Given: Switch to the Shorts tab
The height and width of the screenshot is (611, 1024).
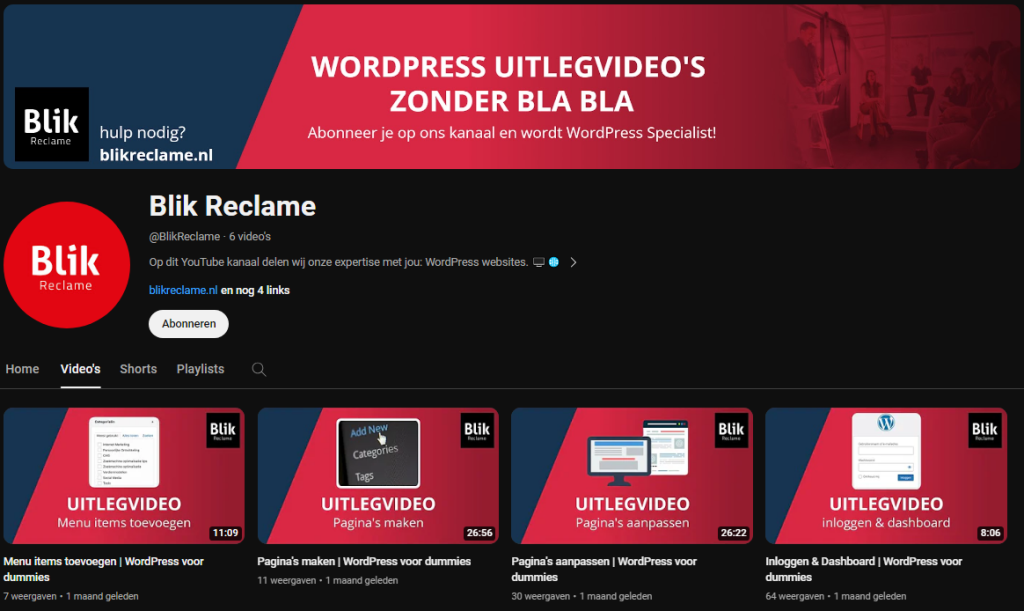Looking at the screenshot, I should 138,369.
